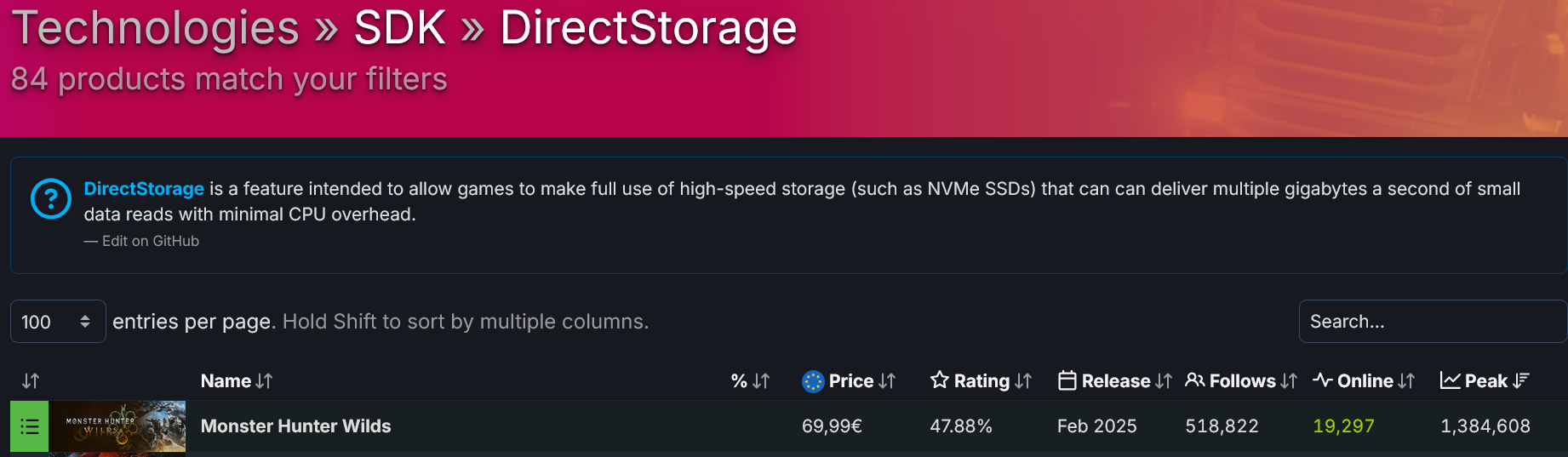
Task: Follow the Edit on GitHub link
Action: point(150,241)
